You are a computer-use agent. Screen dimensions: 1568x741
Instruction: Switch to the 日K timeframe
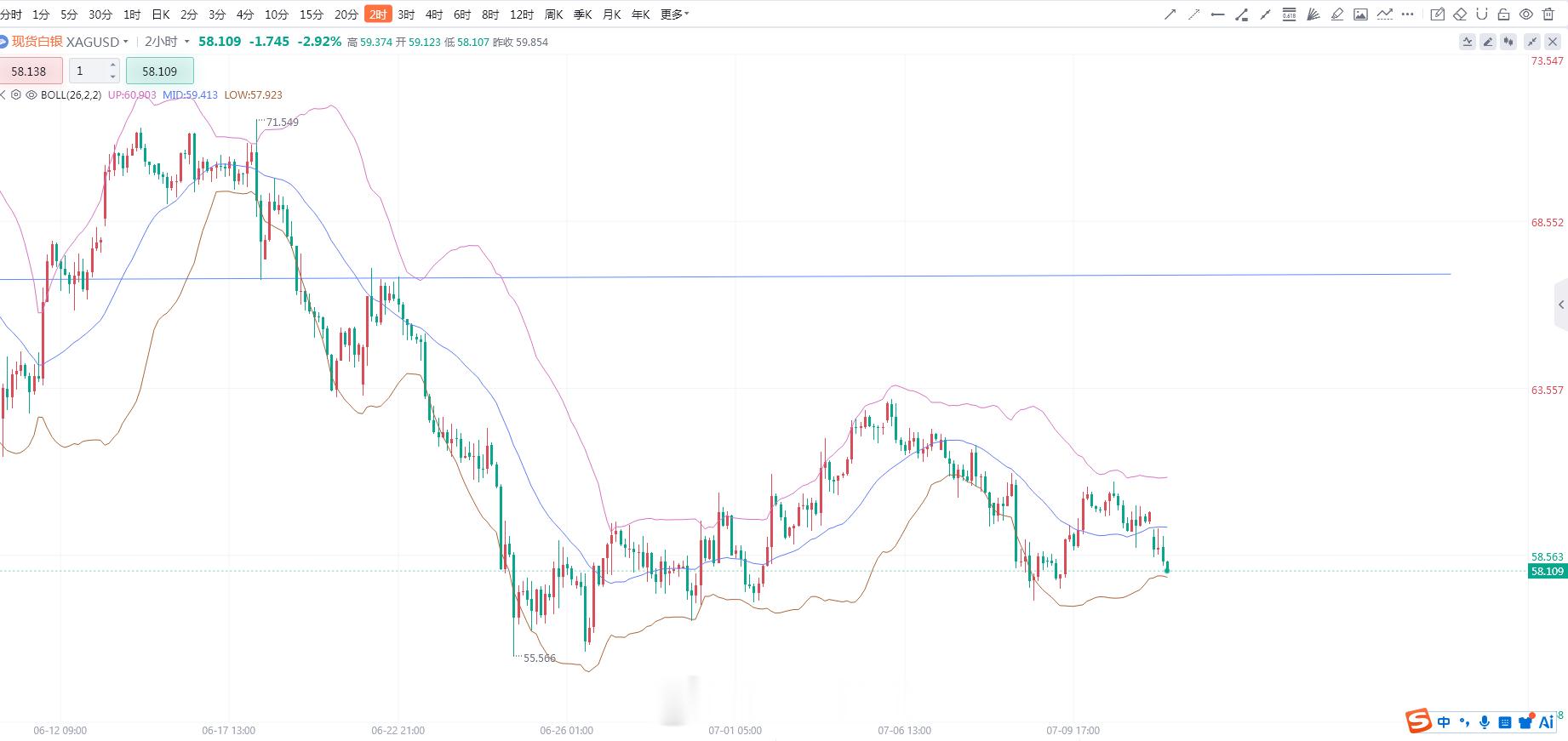click(161, 14)
